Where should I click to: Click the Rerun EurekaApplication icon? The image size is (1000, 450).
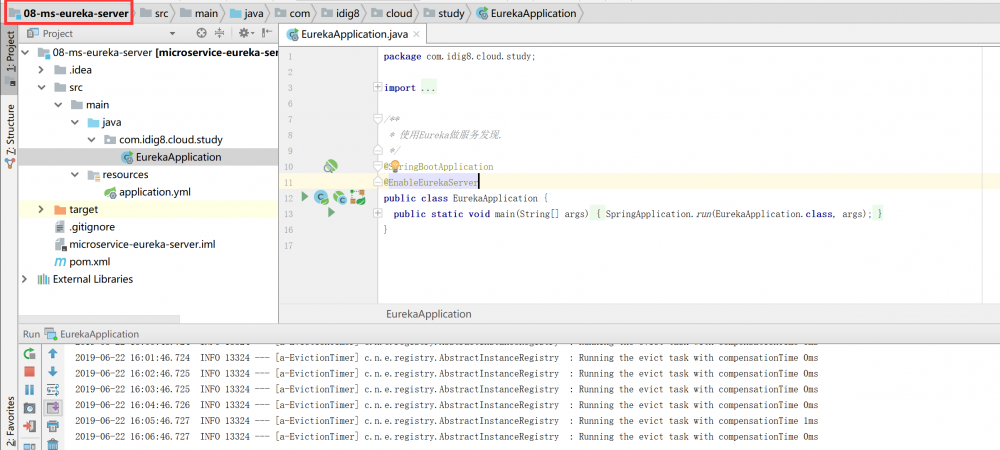(30, 353)
